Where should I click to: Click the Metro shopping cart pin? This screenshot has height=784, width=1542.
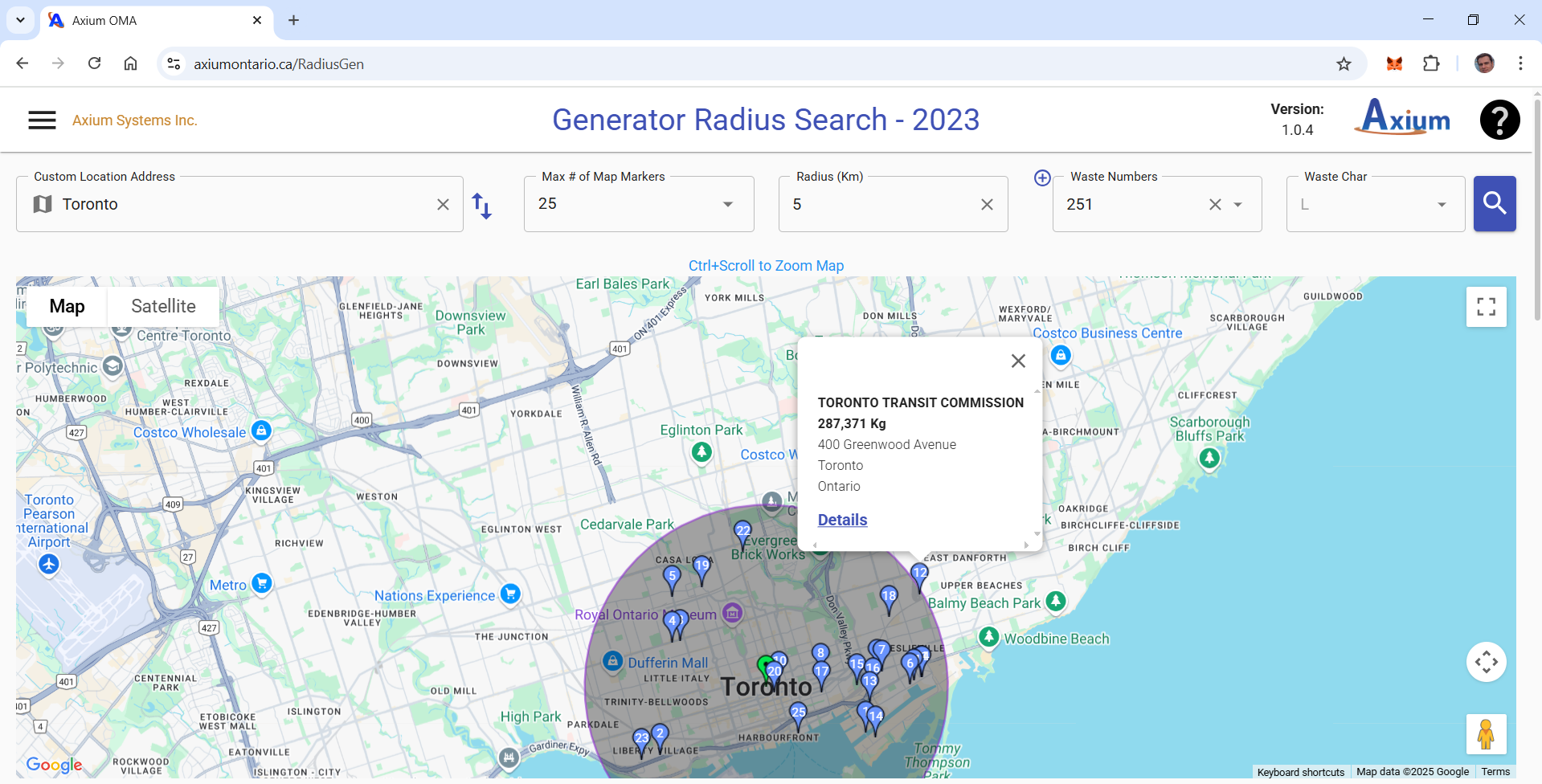click(x=261, y=583)
